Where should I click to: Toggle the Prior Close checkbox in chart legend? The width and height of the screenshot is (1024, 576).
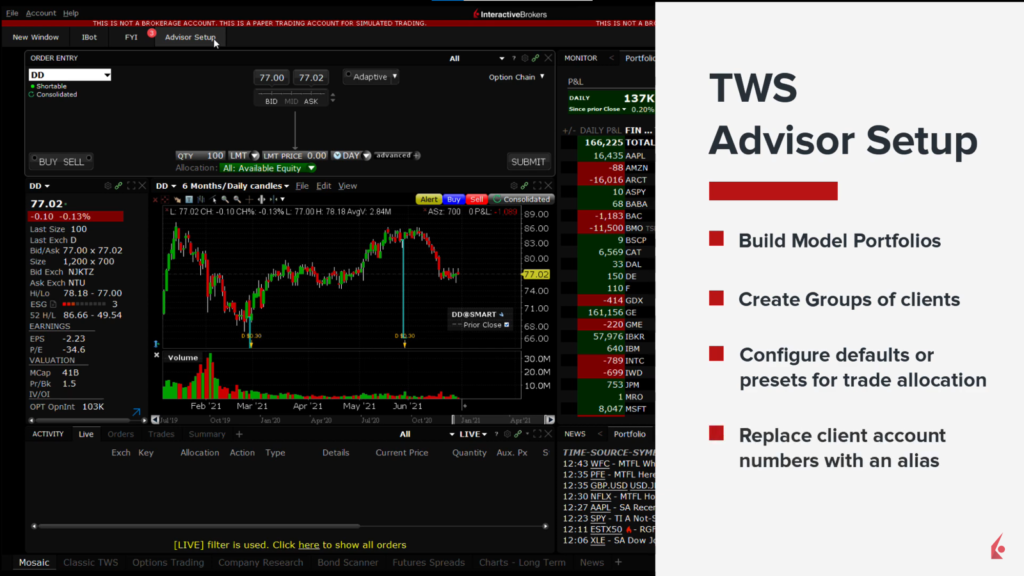tap(506, 325)
